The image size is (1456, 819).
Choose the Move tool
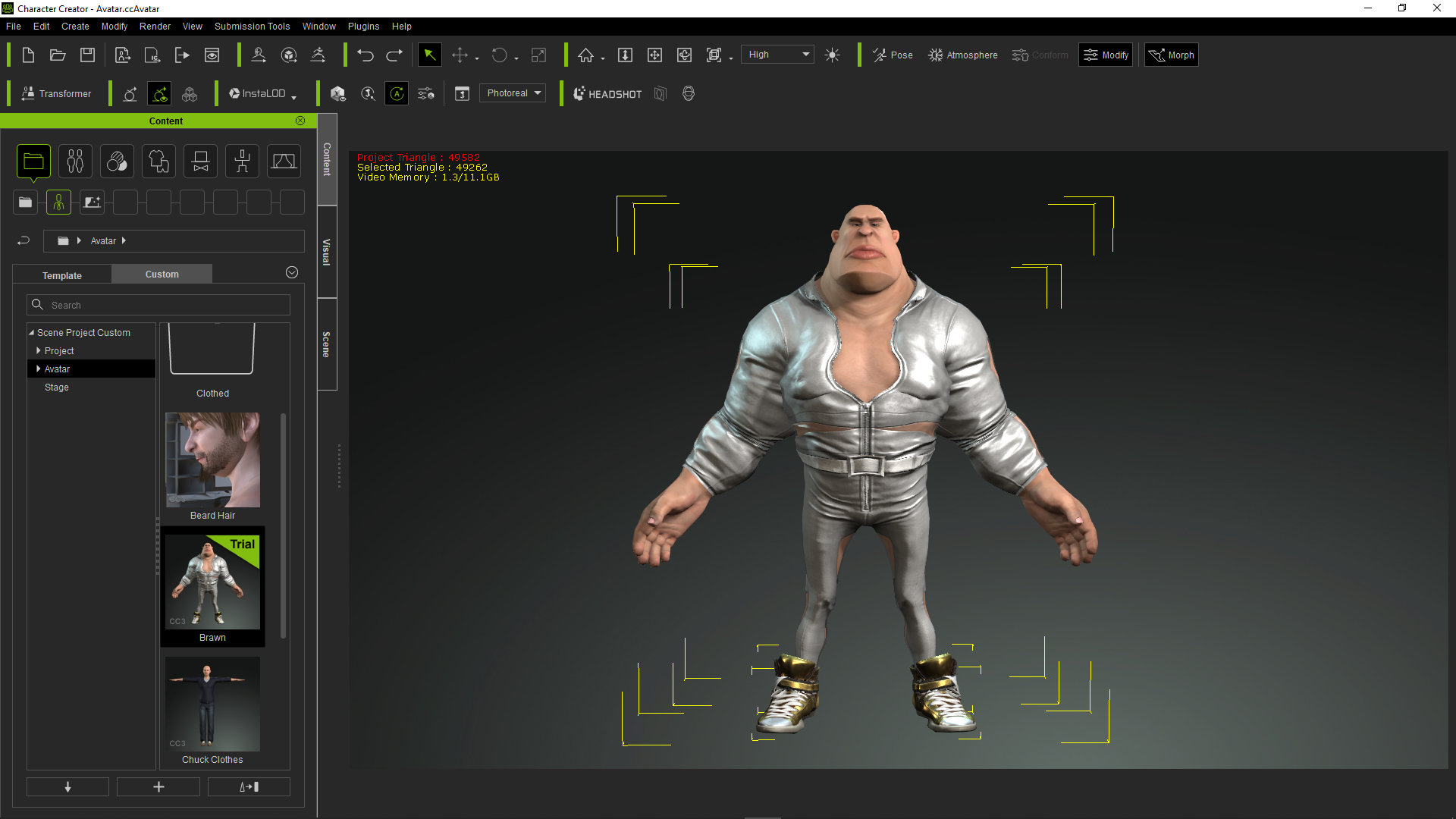[460, 55]
